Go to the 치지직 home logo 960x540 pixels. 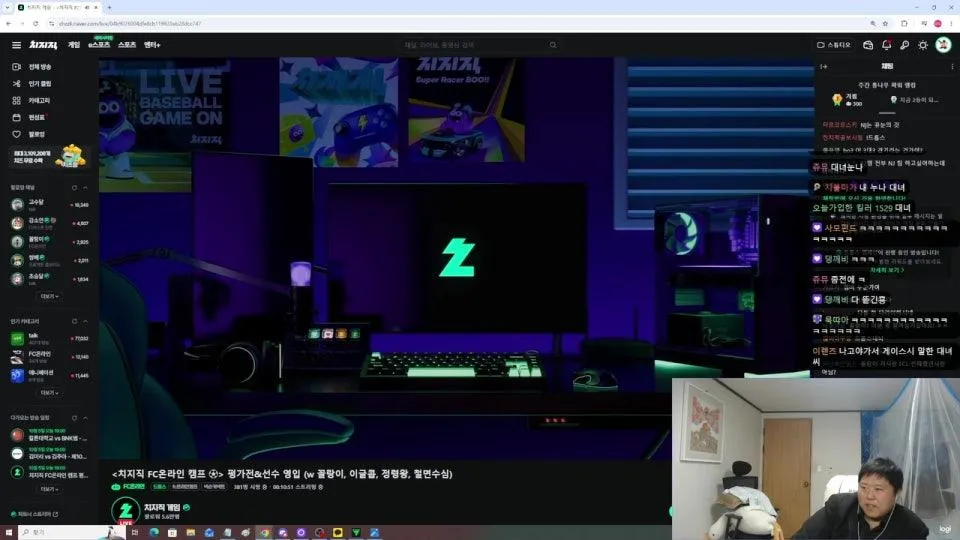[x=43, y=45]
